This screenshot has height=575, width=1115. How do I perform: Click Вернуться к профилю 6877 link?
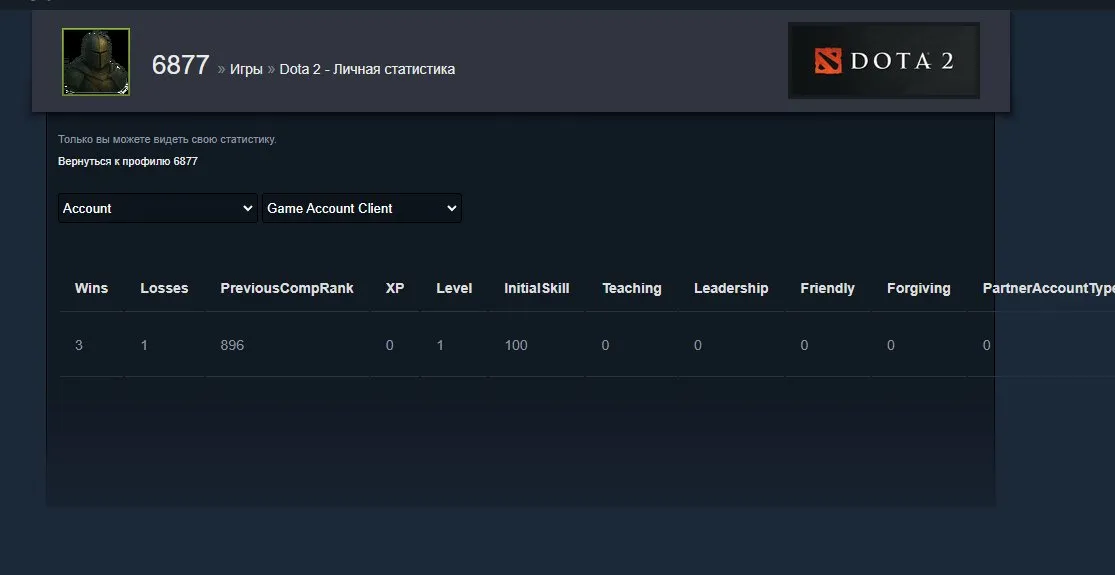tap(128, 161)
